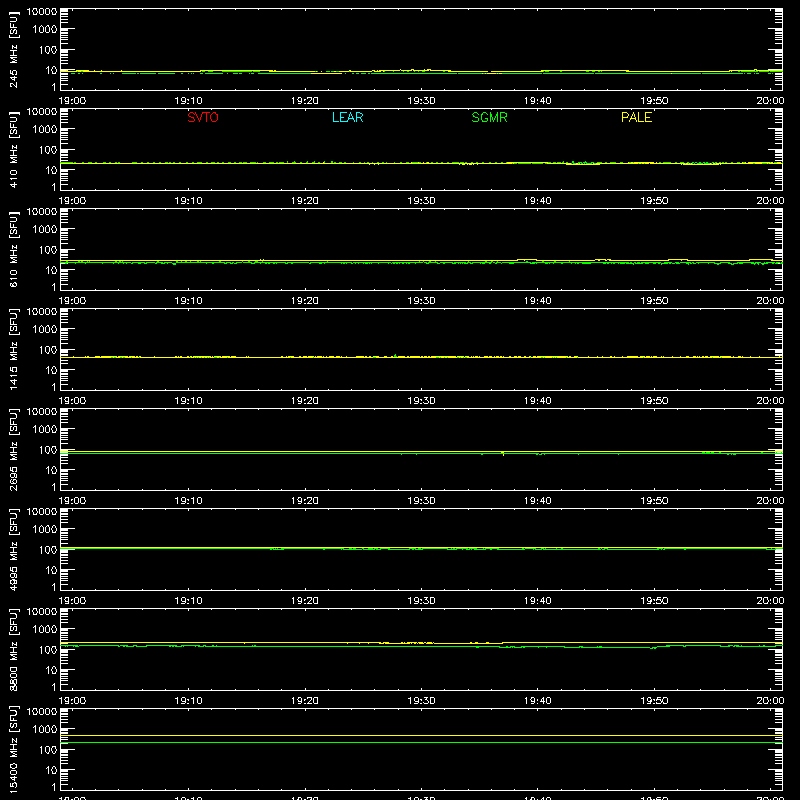The image size is (800, 800).
Task: Click the 100 tick label on 15400 MHz panel
Action: click(x=48, y=750)
